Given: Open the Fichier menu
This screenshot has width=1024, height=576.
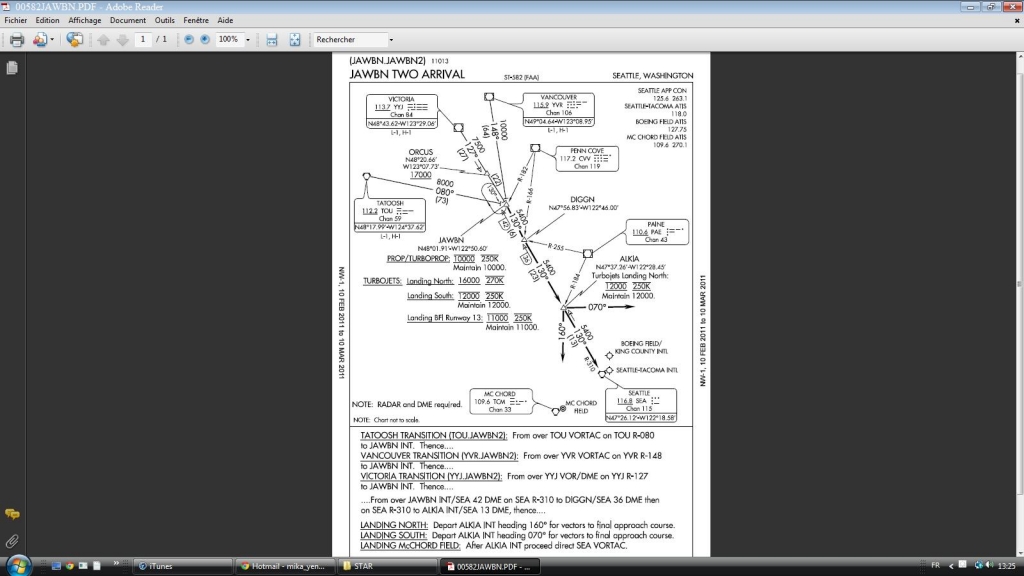Looking at the screenshot, I should (x=16, y=20).
